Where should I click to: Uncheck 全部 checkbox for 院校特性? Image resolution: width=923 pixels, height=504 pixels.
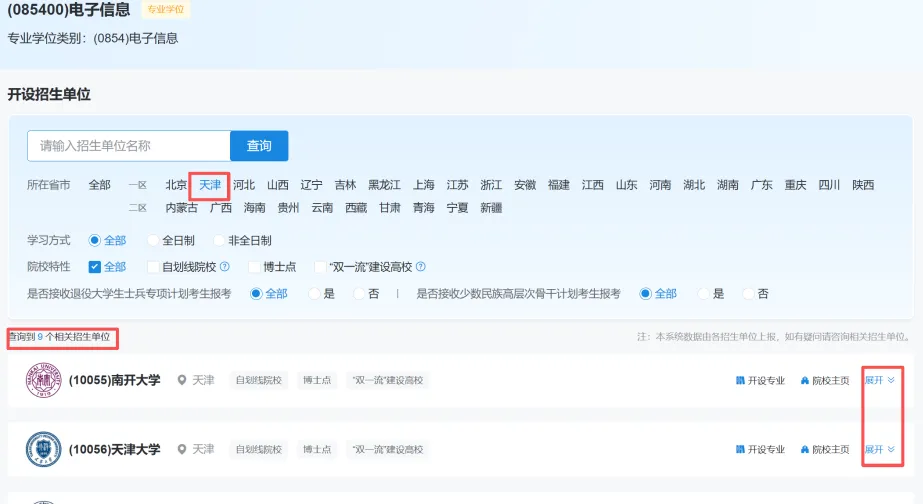94,267
